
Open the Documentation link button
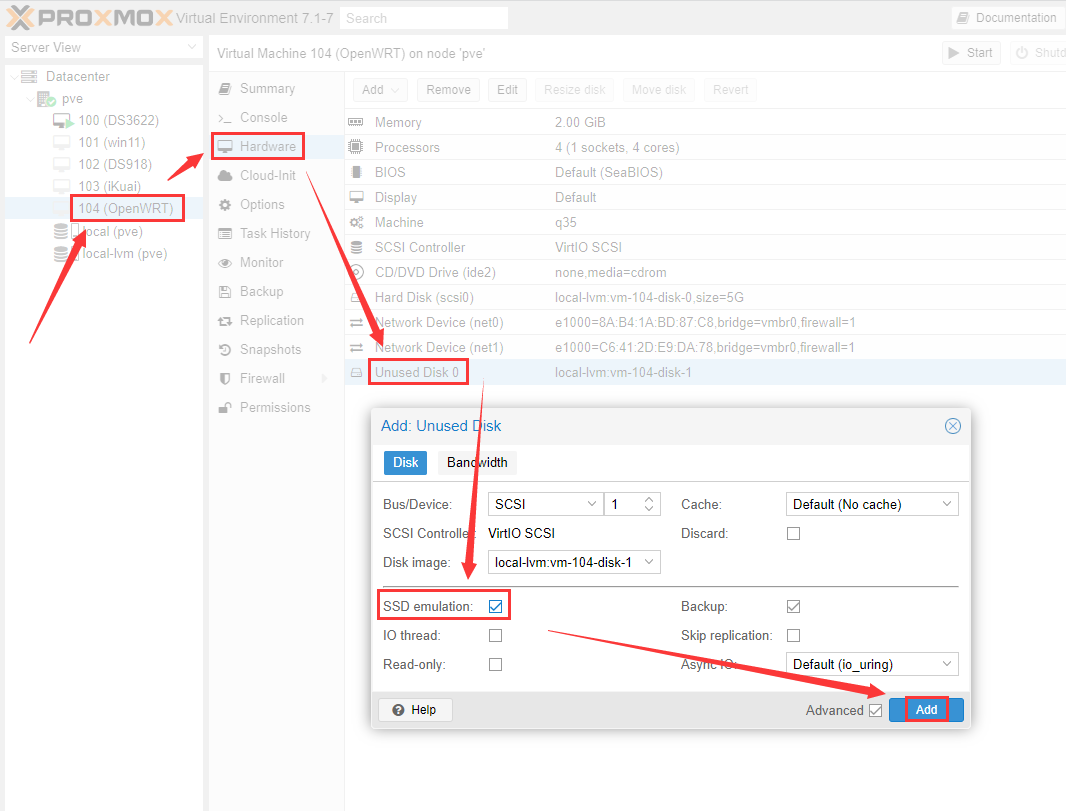click(1006, 18)
